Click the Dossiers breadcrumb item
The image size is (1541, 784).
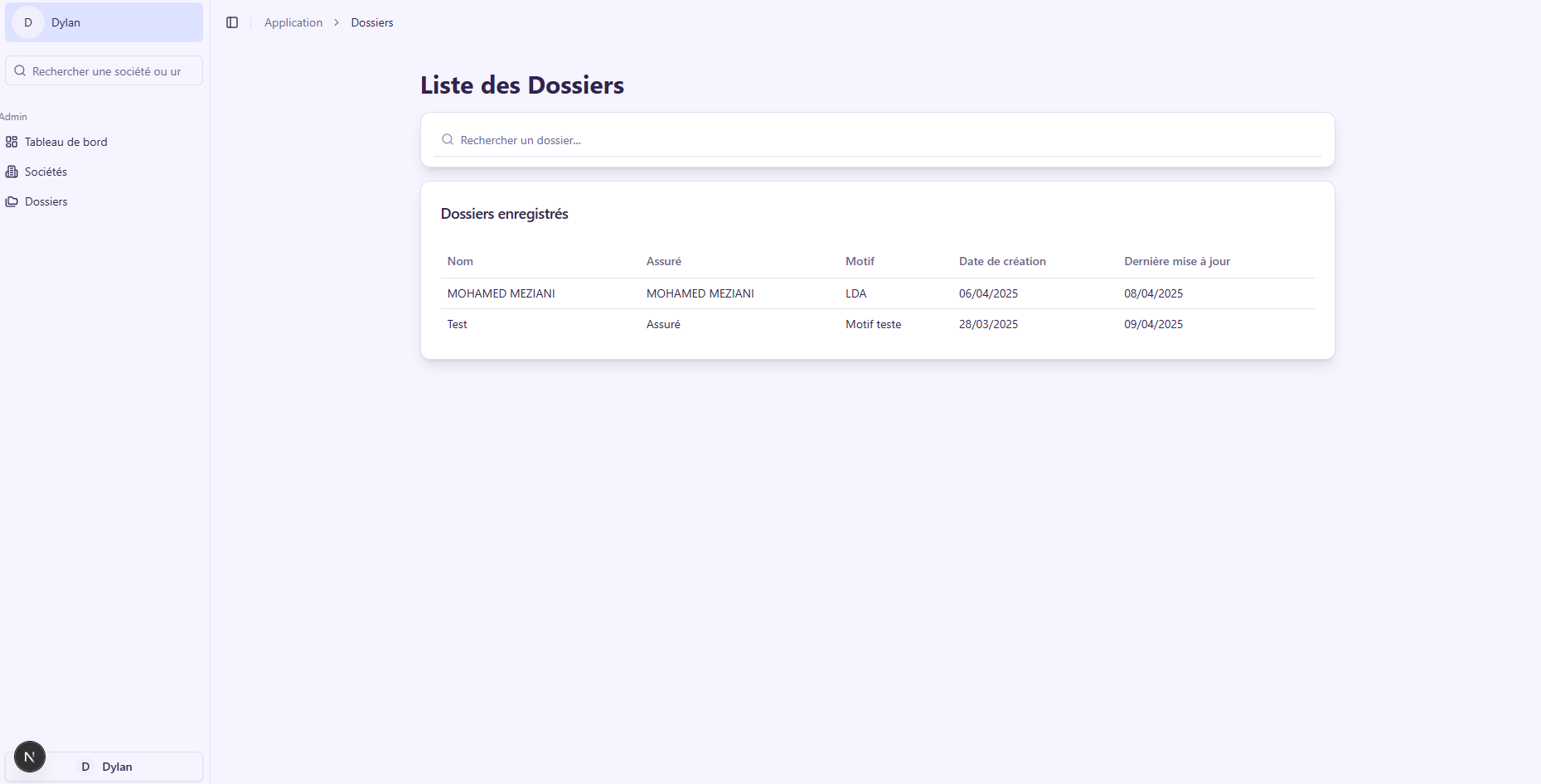[371, 22]
